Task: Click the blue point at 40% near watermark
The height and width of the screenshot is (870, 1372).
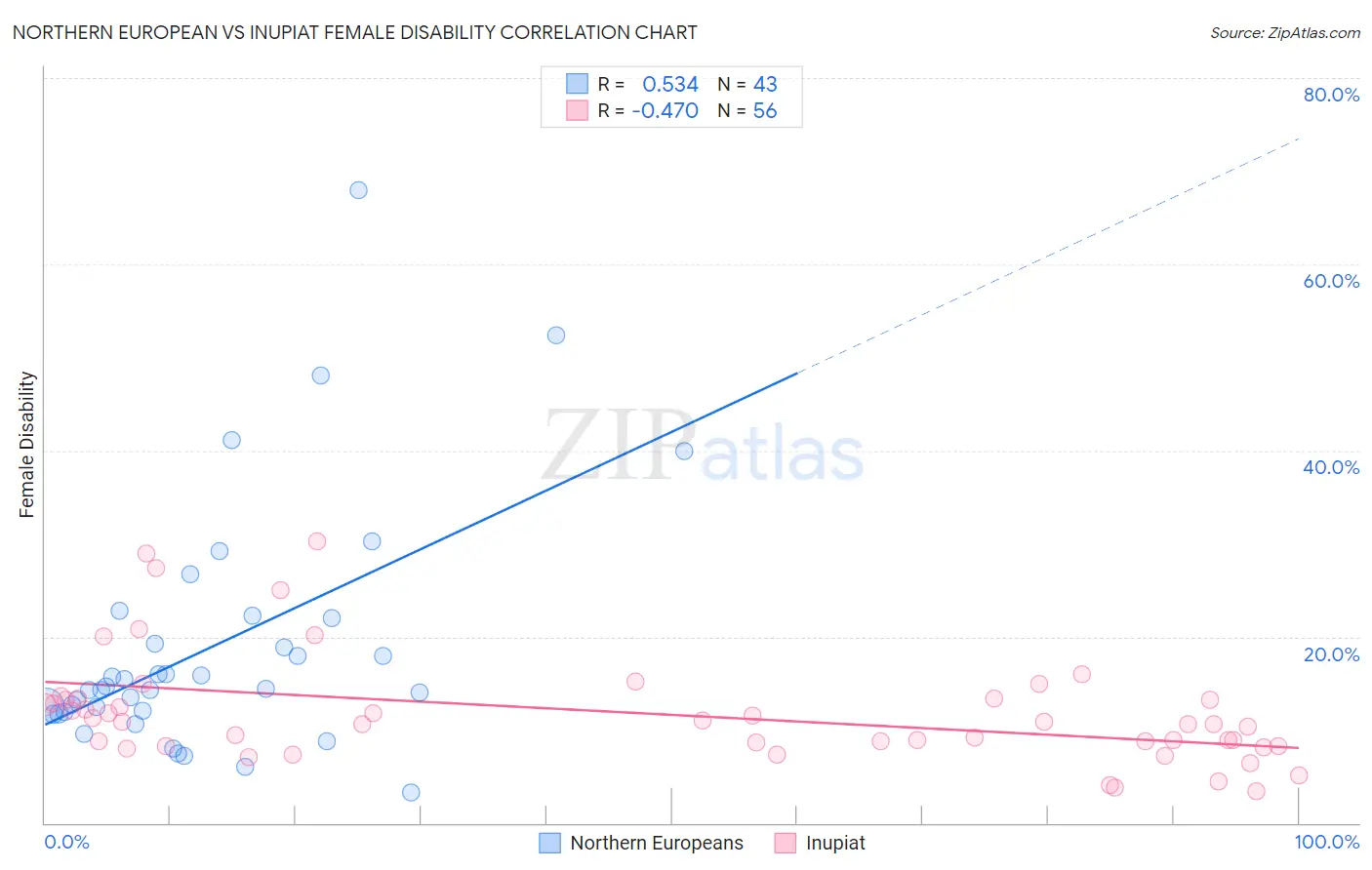Action: pos(684,451)
